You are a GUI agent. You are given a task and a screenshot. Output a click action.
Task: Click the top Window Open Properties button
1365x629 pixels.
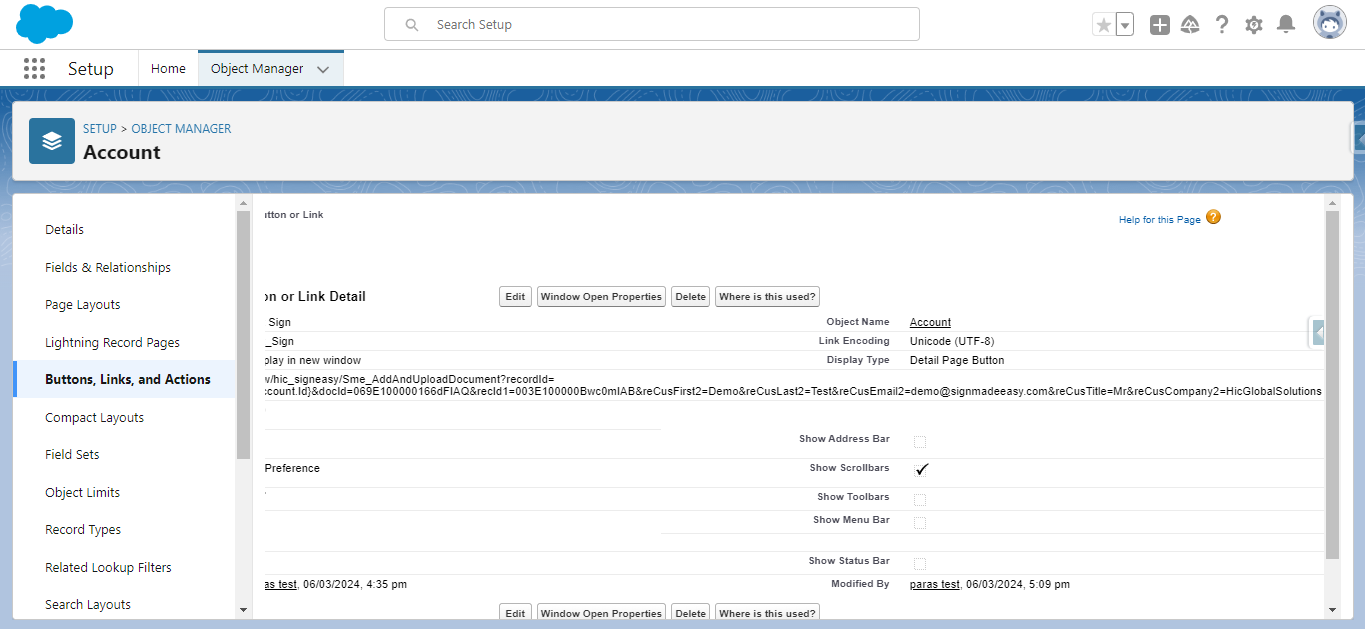coord(601,297)
